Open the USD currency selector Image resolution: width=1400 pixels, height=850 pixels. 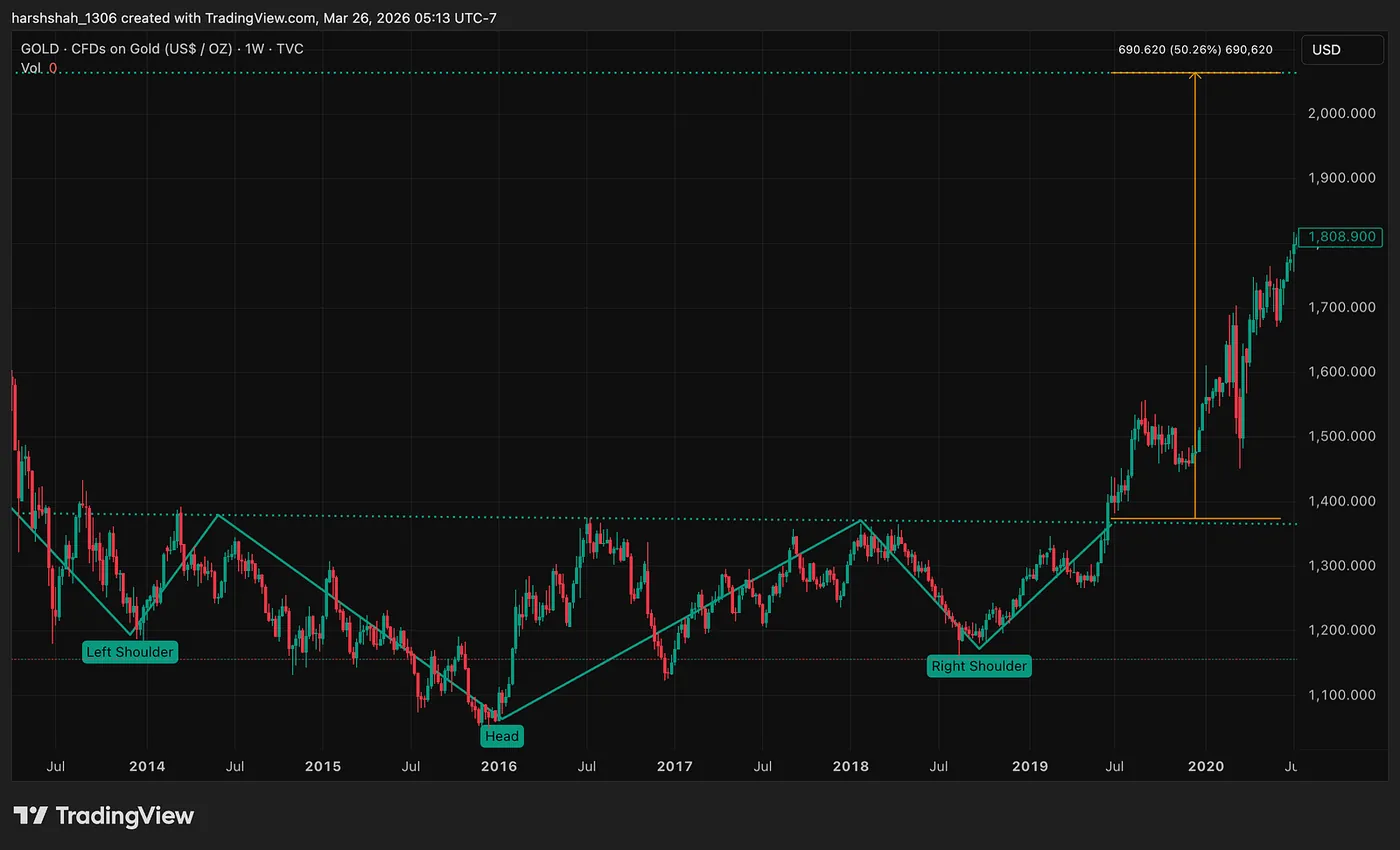[x=1344, y=50]
